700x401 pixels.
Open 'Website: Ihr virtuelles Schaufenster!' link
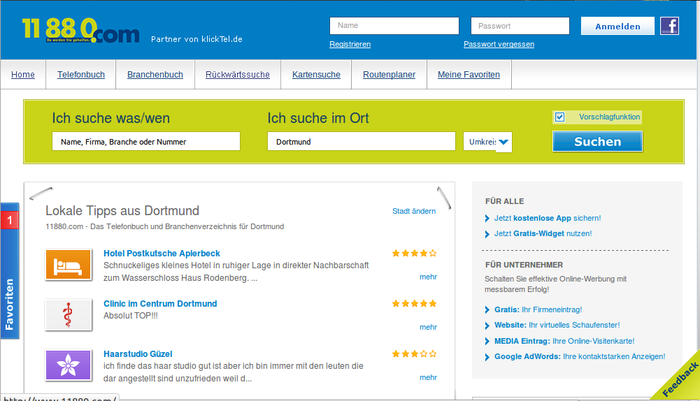[557, 325]
